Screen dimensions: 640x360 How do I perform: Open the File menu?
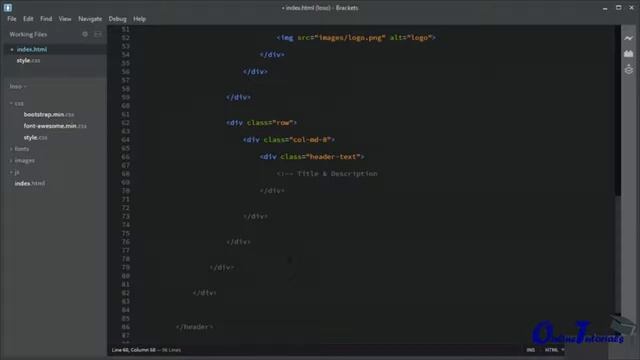pyautogui.click(x=12, y=19)
